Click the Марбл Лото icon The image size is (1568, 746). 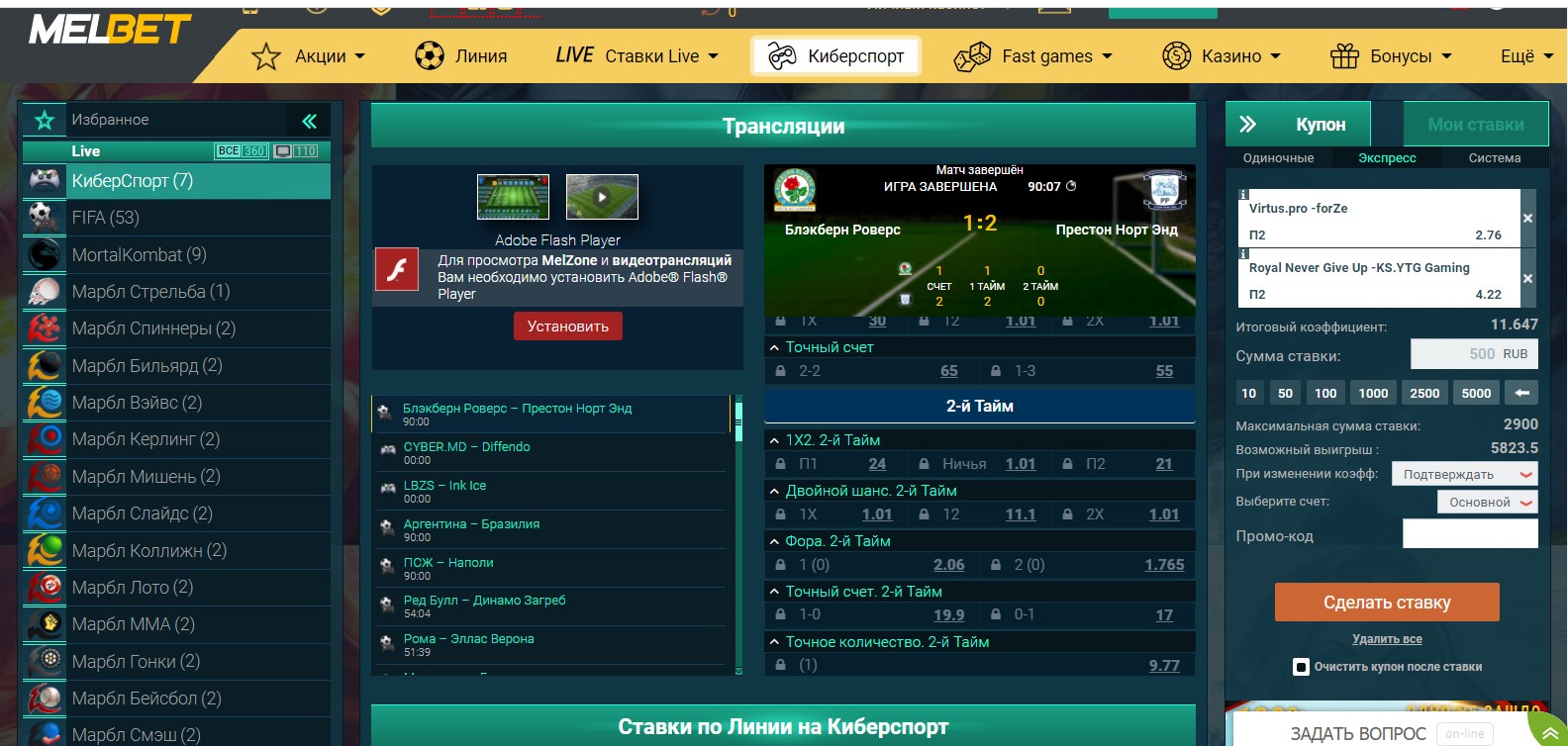43,587
